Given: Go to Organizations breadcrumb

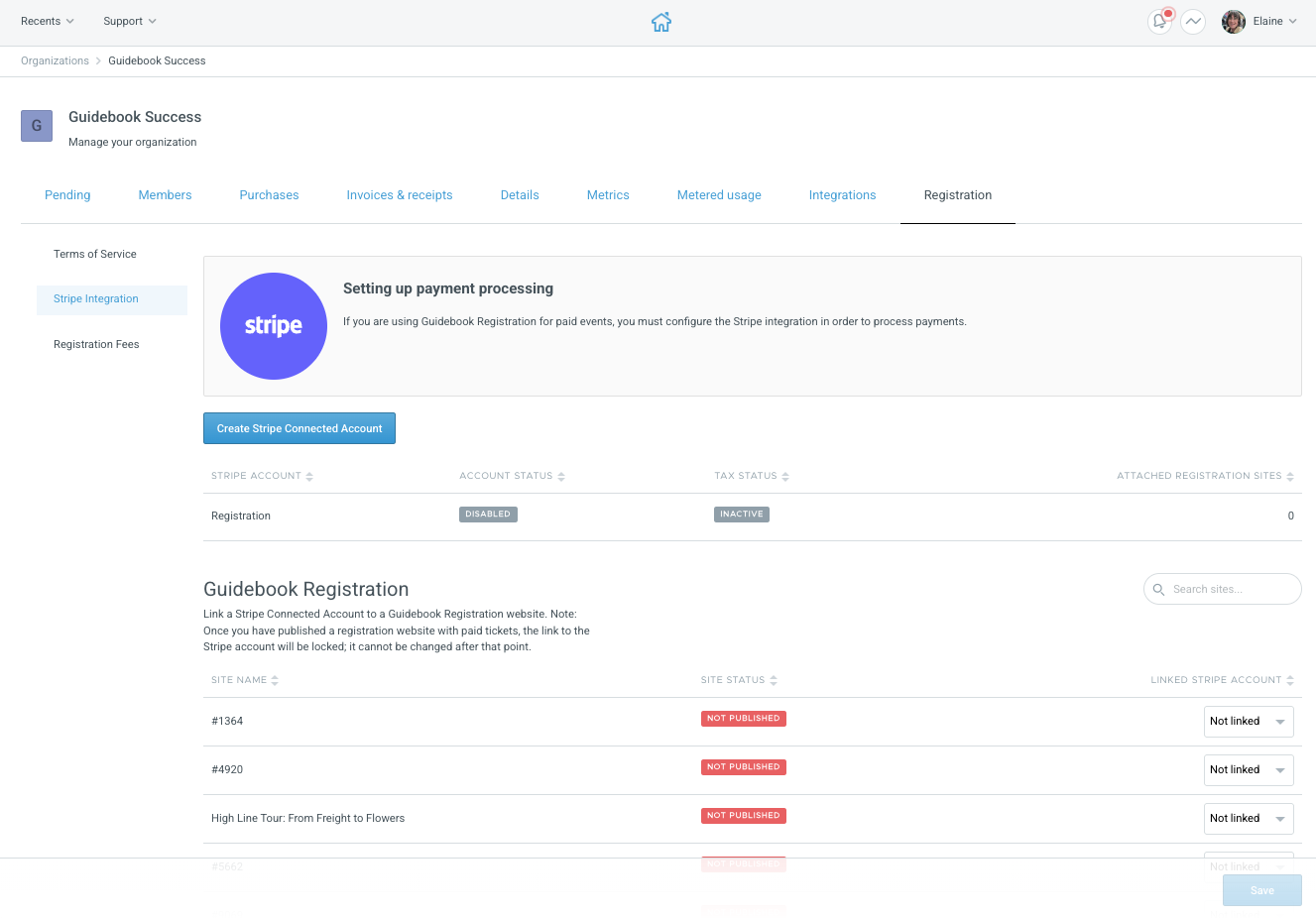Looking at the screenshot, I should pos(55,61).
